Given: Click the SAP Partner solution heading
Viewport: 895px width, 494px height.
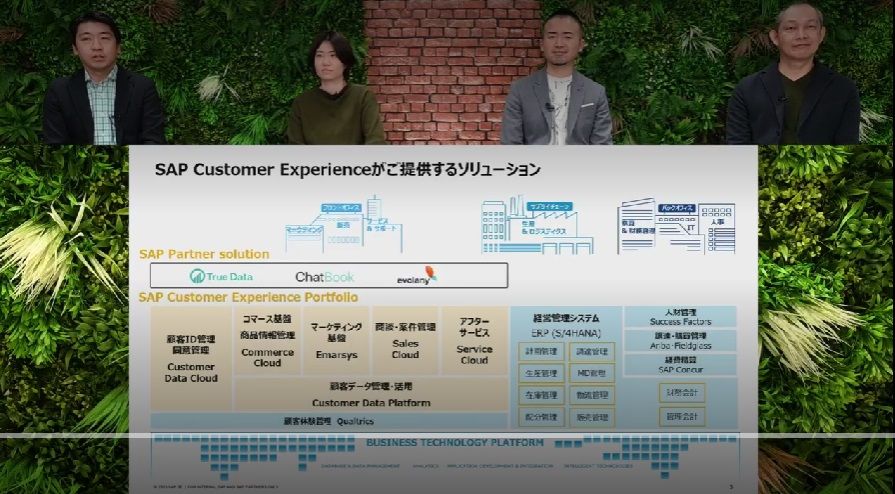Looking at the screenshot, I should click(x=204, y=254).
